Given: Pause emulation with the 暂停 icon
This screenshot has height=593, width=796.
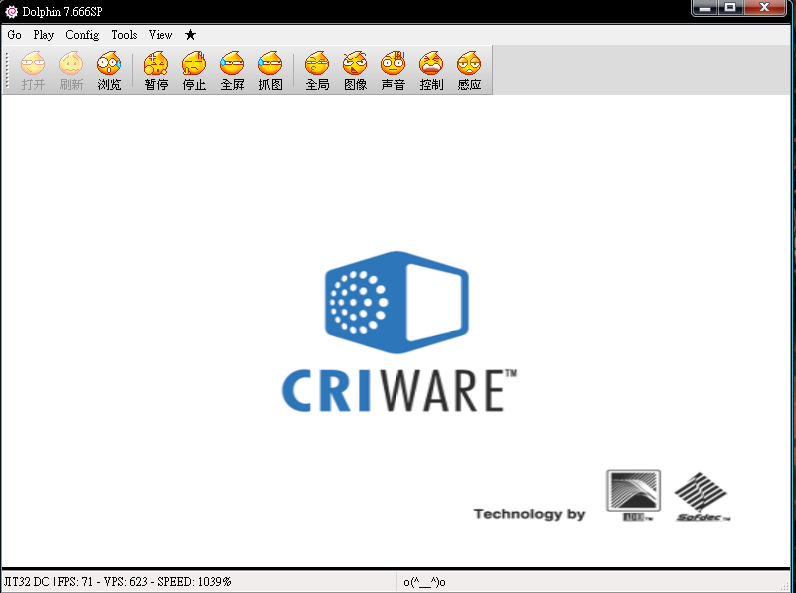Looking at the screenshot, I should coord(156,71).
